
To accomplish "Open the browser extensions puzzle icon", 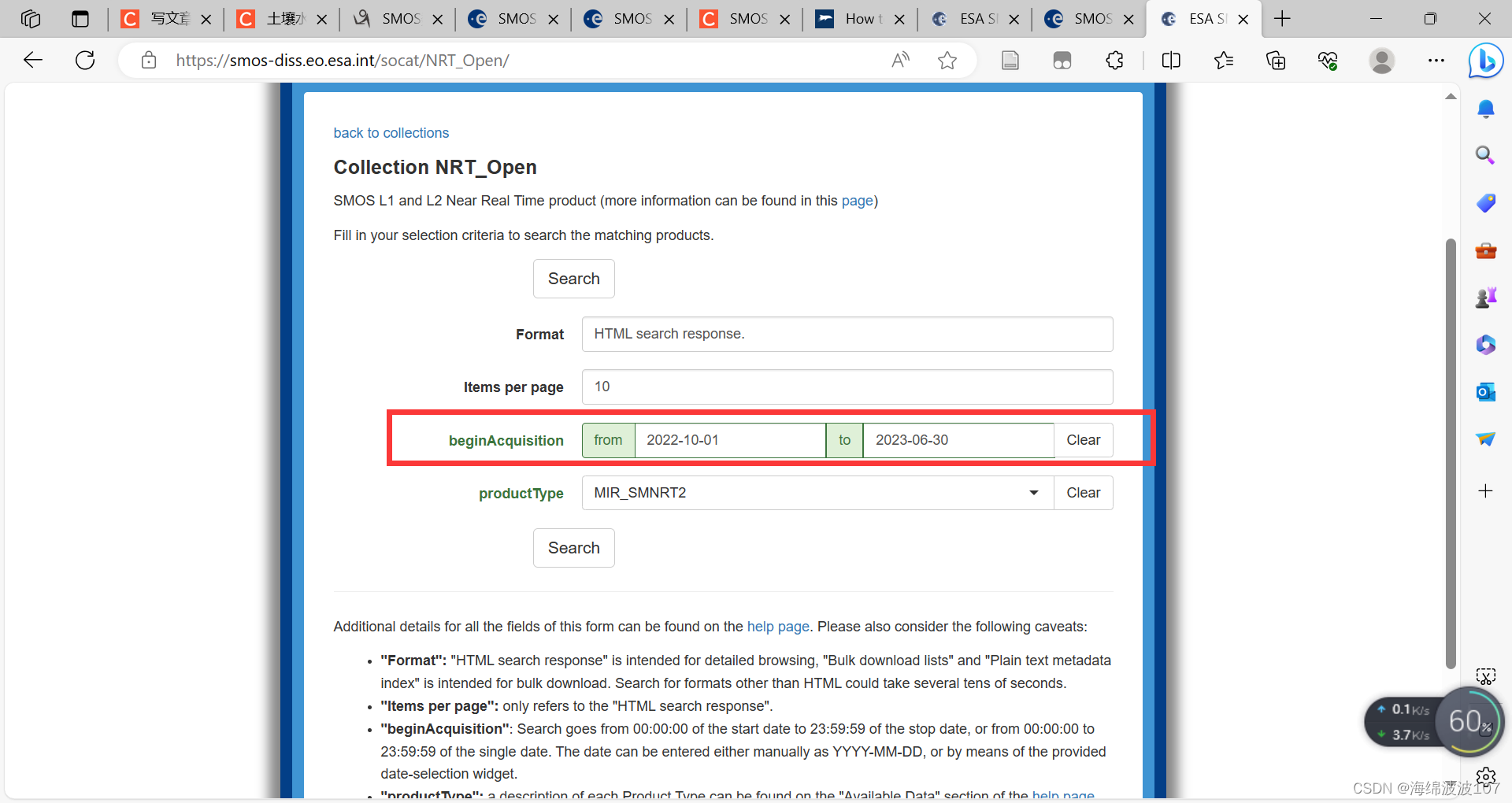I will click(1114, 60).
